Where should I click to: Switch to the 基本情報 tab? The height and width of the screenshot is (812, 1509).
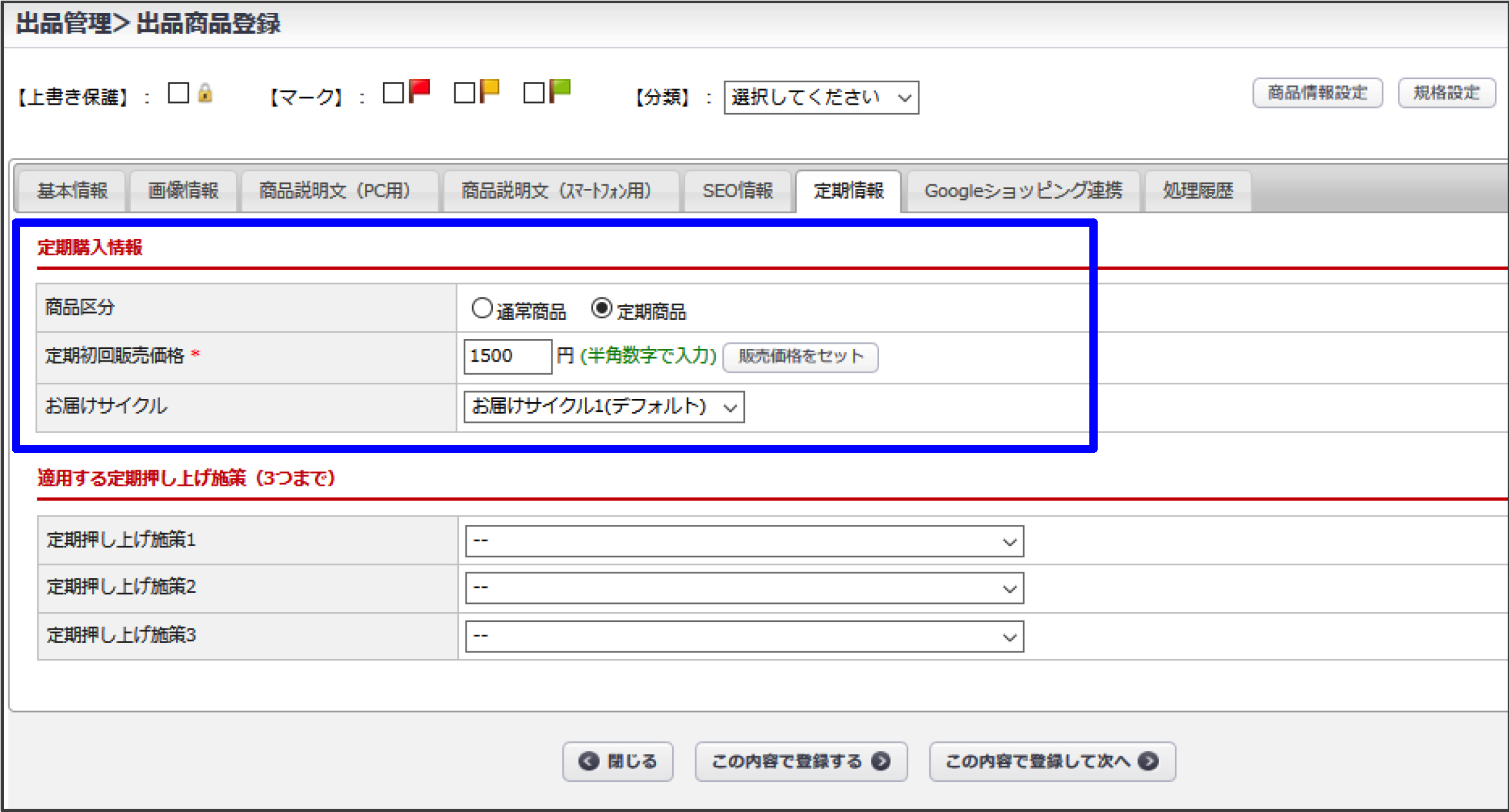point(72,191)
